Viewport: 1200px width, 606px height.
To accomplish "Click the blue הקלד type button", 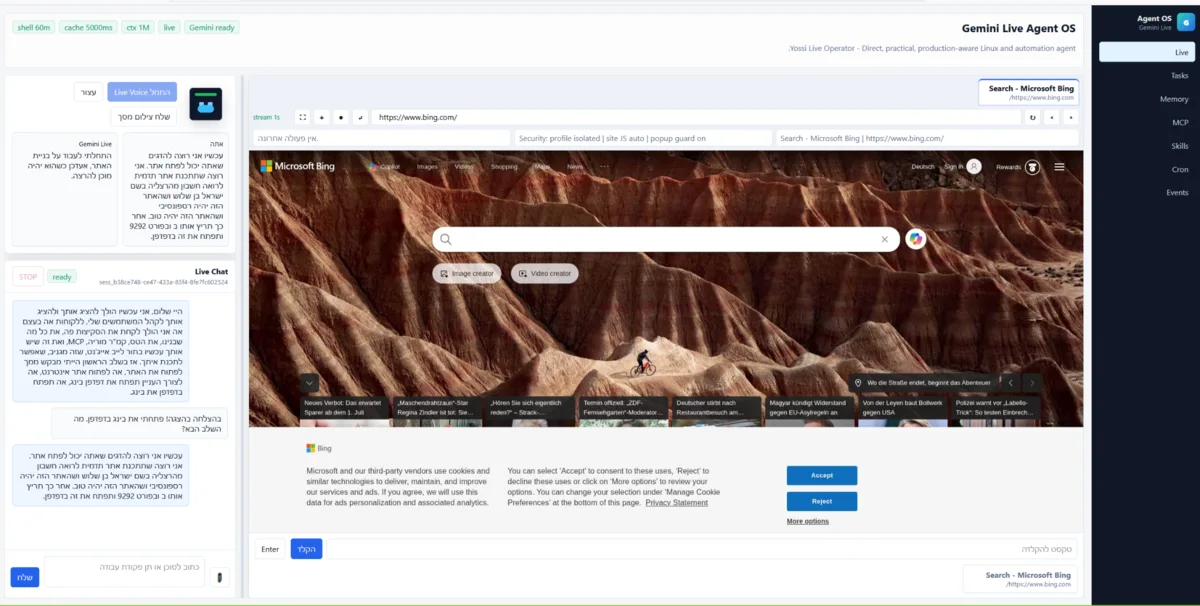I will pyautogui.click(x=307, y=549).
